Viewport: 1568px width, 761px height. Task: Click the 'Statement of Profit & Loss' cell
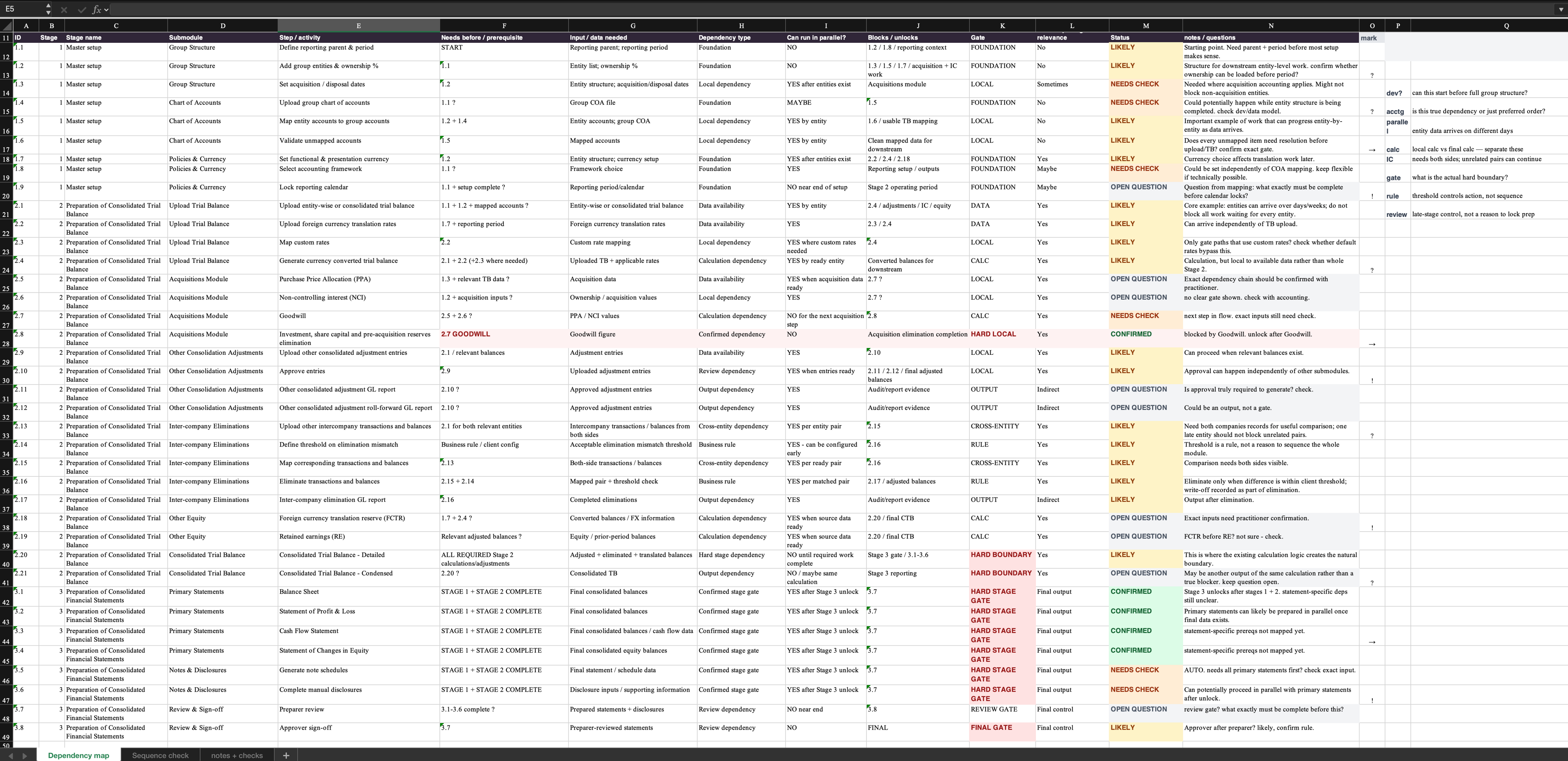pos(359,616)
